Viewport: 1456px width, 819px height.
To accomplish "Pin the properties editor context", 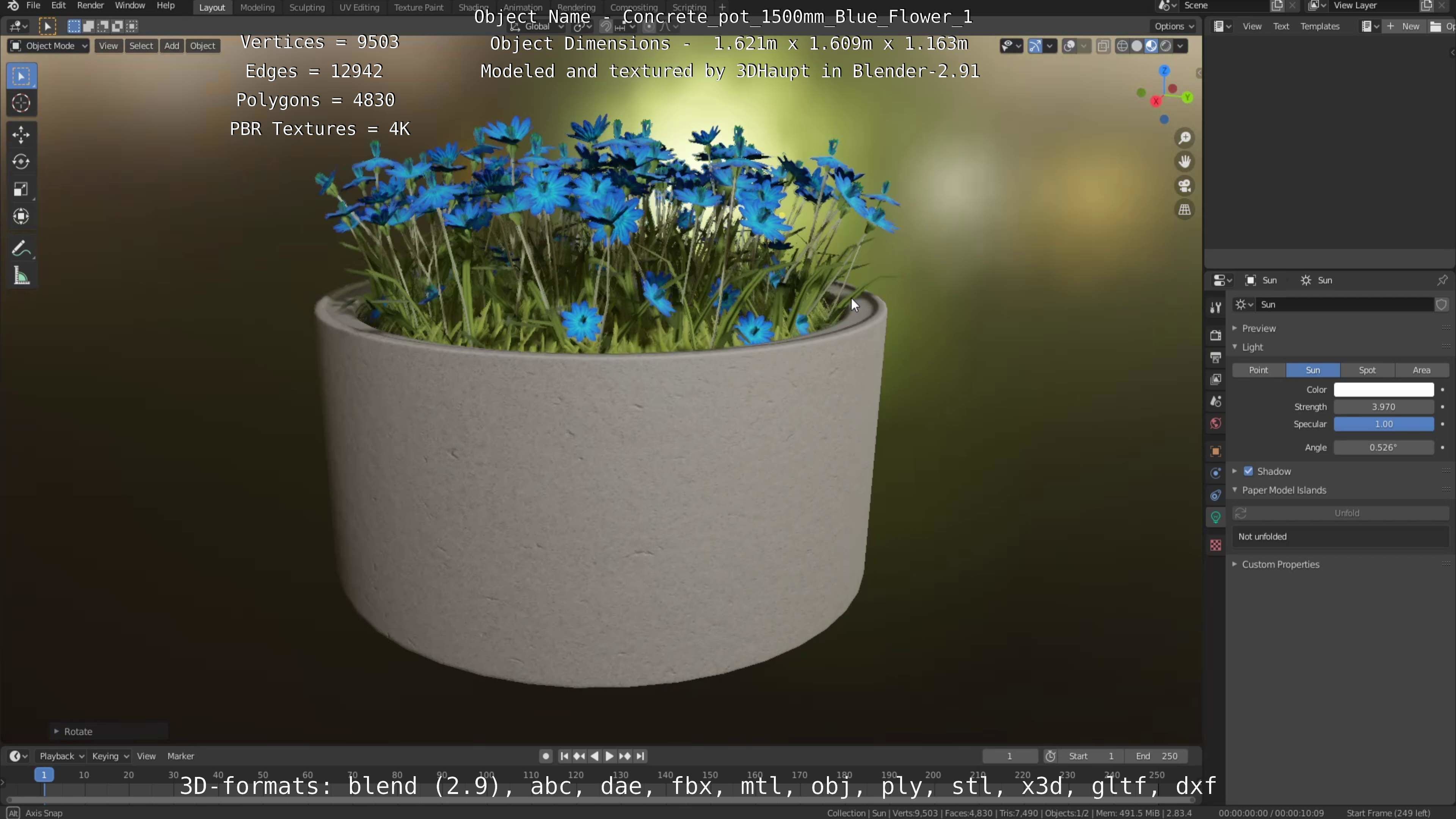I will click(1442, 280).
